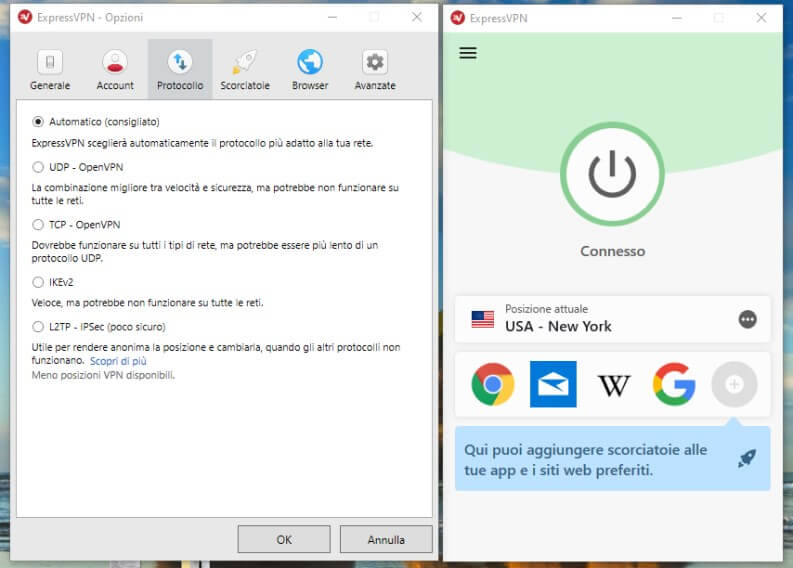
Task: Click the 'Qui puoi aggiungere scorciatoie' tip banner
Action: pyautogui.click(x=612, y=458)
